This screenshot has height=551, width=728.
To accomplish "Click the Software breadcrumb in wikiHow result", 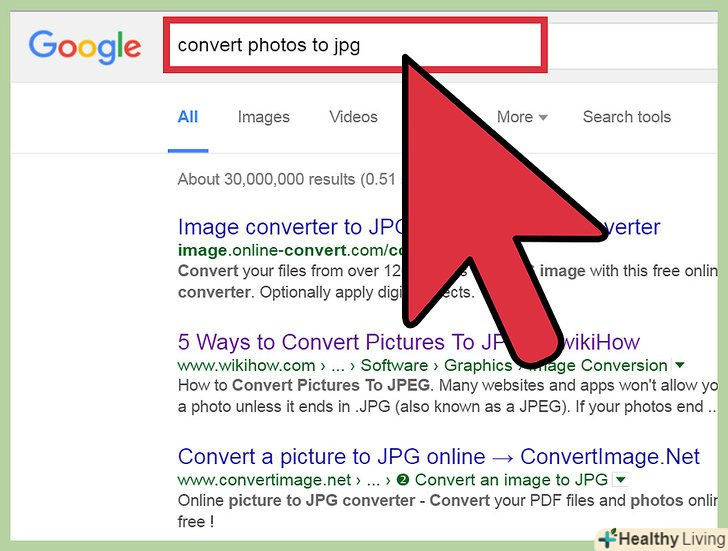I will click(x=394, y=365).
